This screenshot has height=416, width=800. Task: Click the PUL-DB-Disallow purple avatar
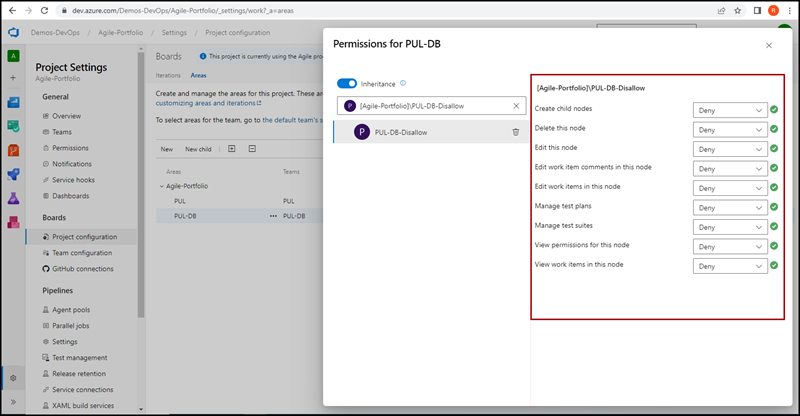[362, 132]
